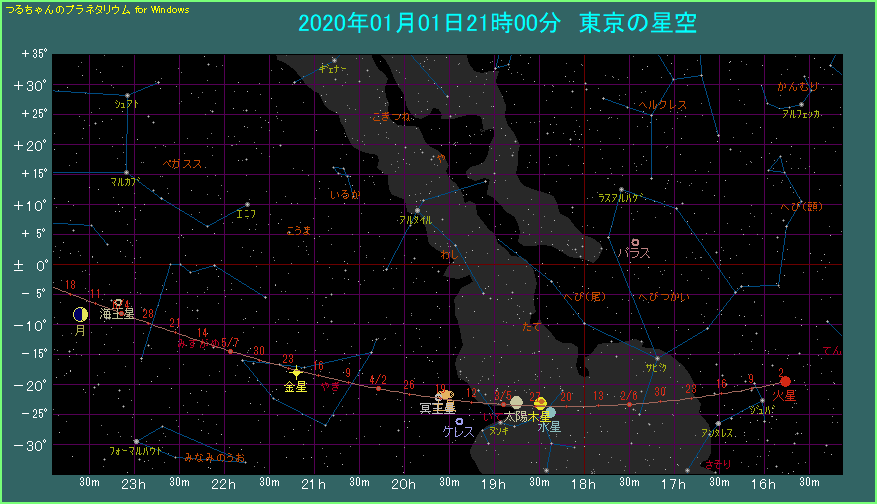The height and width of the screenshot is (504, 877).
Task: Select the pale Sun disc on the ecliptic
Action: [x=516, y=402]
